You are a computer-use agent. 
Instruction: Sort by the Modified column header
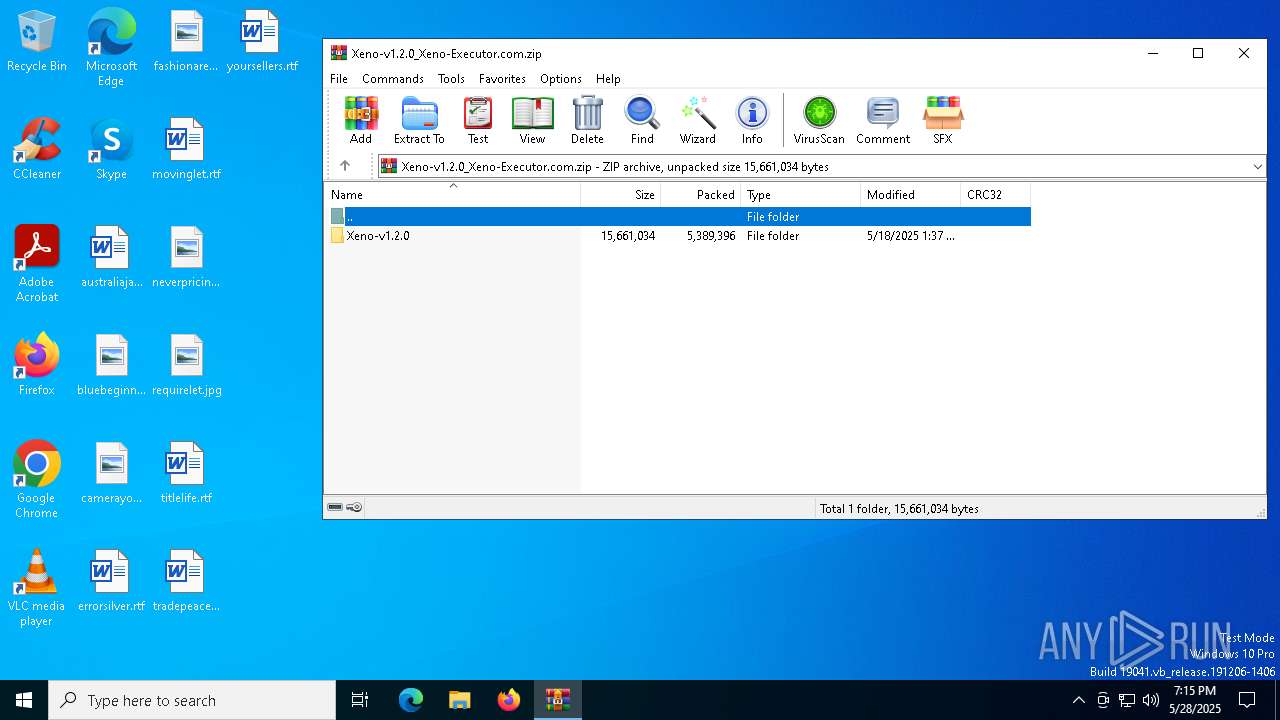911,195
